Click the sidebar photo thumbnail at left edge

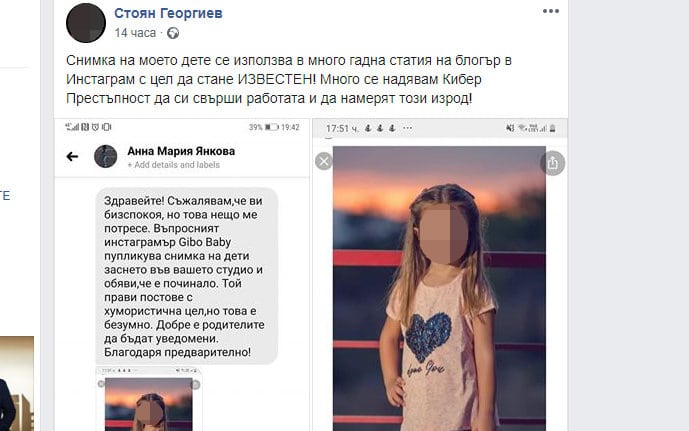(x=17, y=384)
